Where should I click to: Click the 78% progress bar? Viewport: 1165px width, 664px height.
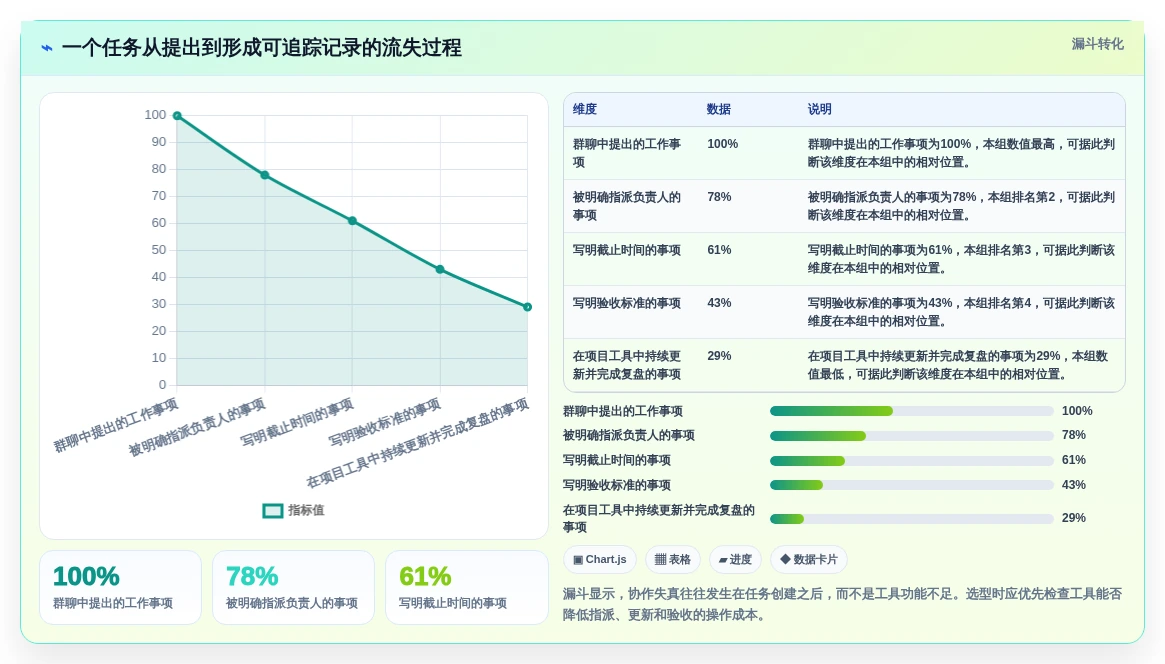[912, 436]
